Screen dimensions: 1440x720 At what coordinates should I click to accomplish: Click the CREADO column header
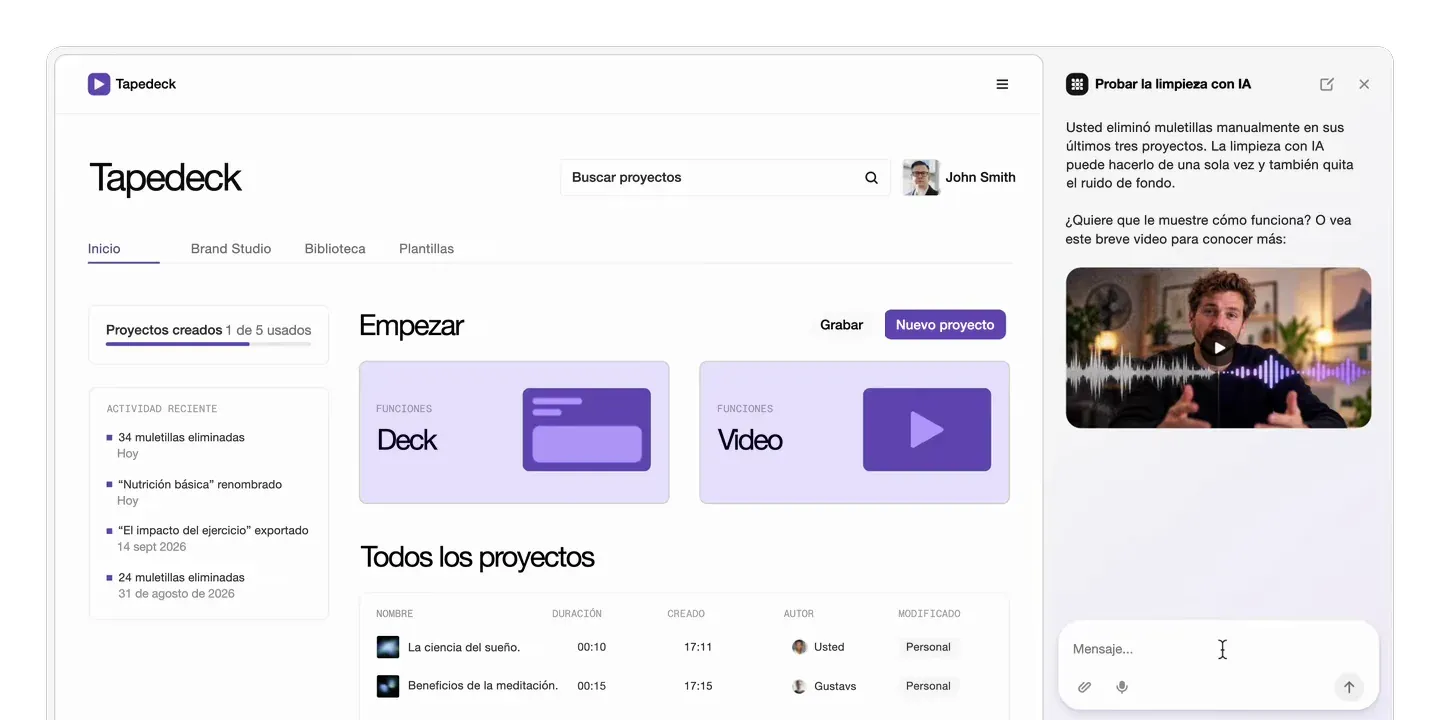click(686, 614)
